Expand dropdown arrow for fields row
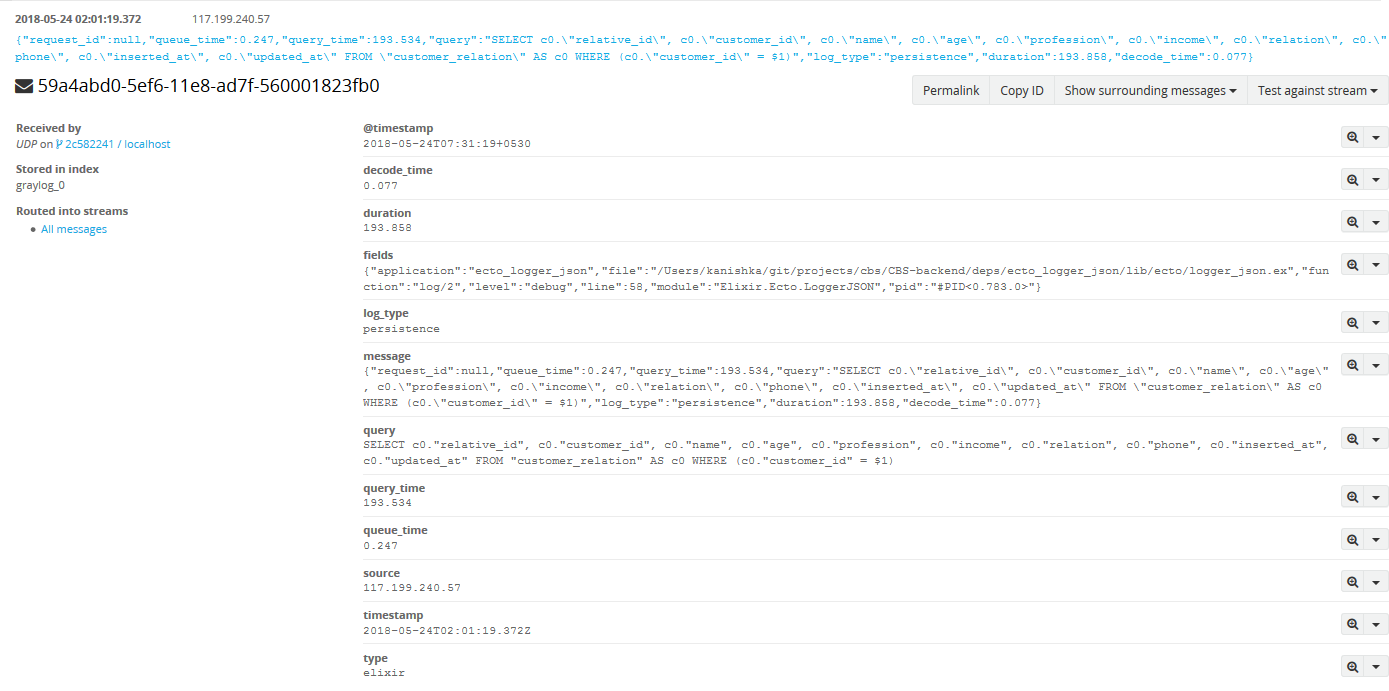1389x691 pixels. click(1376, 264)
